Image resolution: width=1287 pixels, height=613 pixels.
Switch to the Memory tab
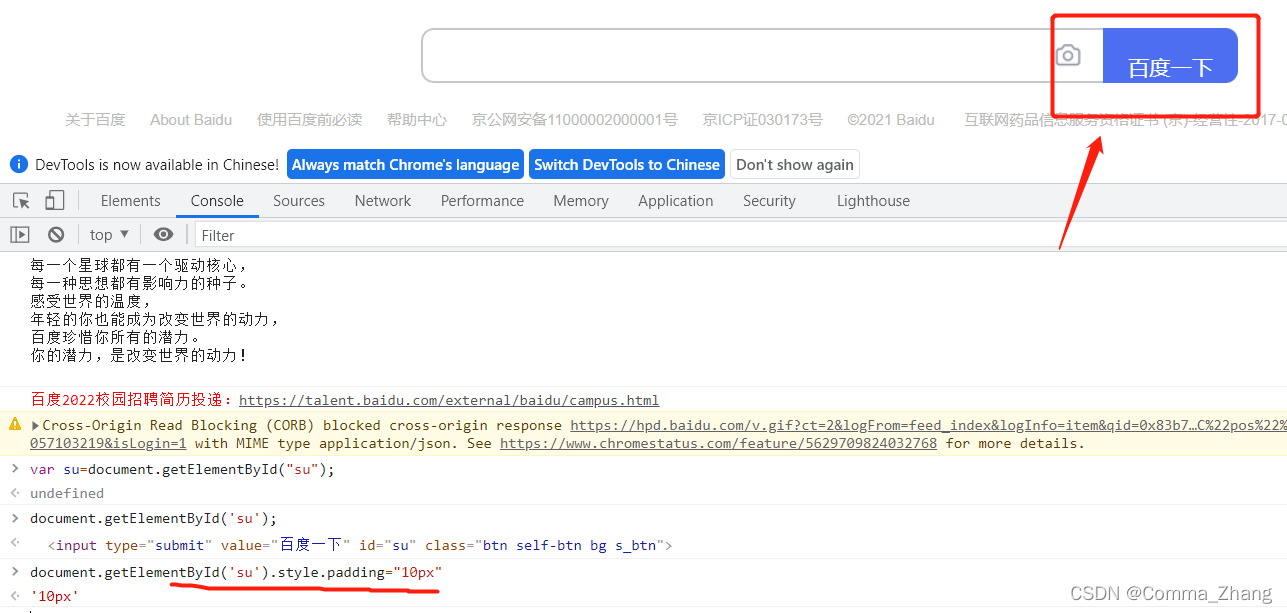(x=581, y=200)
